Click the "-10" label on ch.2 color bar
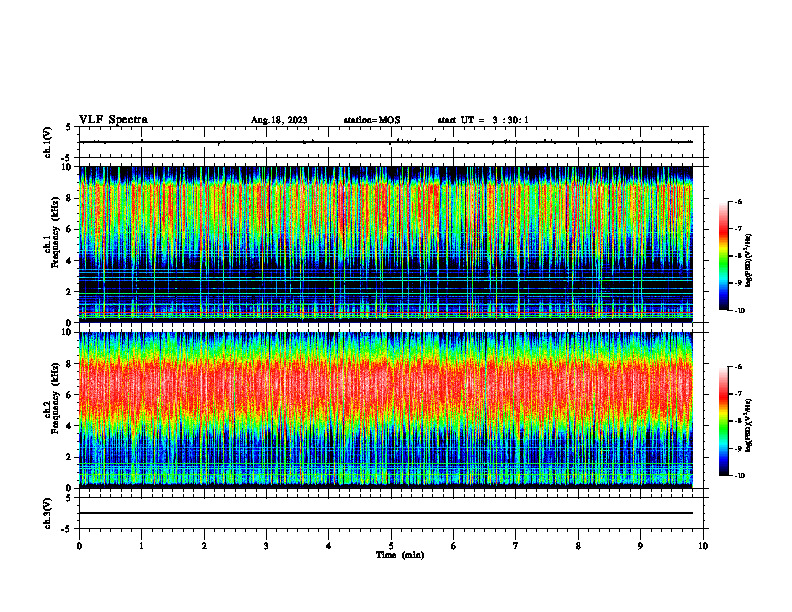The width and height of the screenshot is (792, 612). click(x=739, y=475)
